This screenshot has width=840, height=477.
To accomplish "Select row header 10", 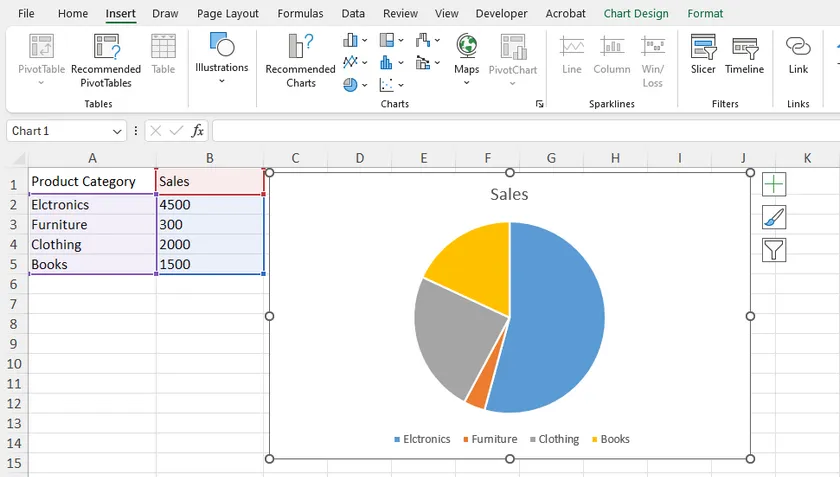I will coord(14,364).
